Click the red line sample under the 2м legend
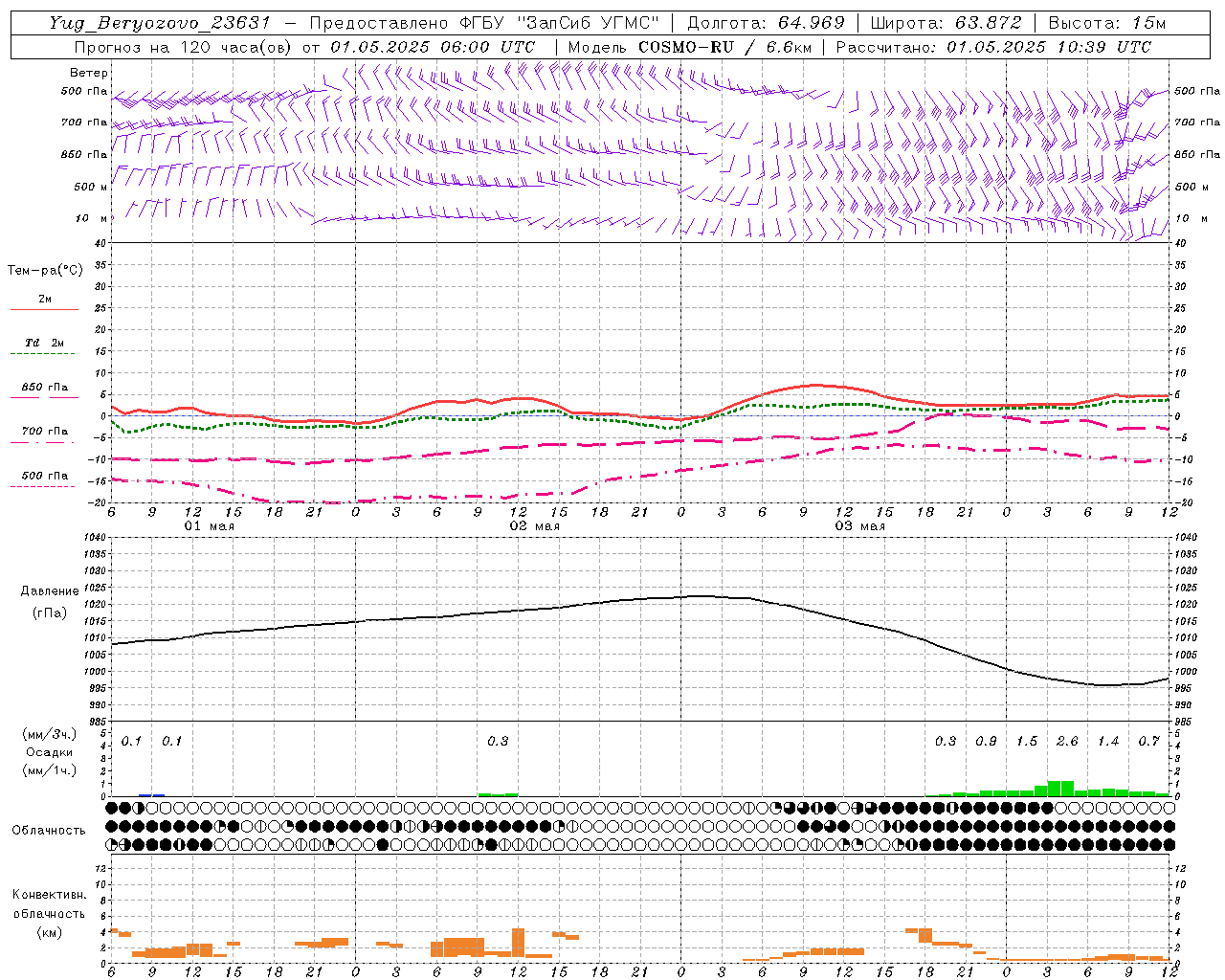The height and width of the screenshot is (980, 1225). pyautogui.click(x=44, y=310)
